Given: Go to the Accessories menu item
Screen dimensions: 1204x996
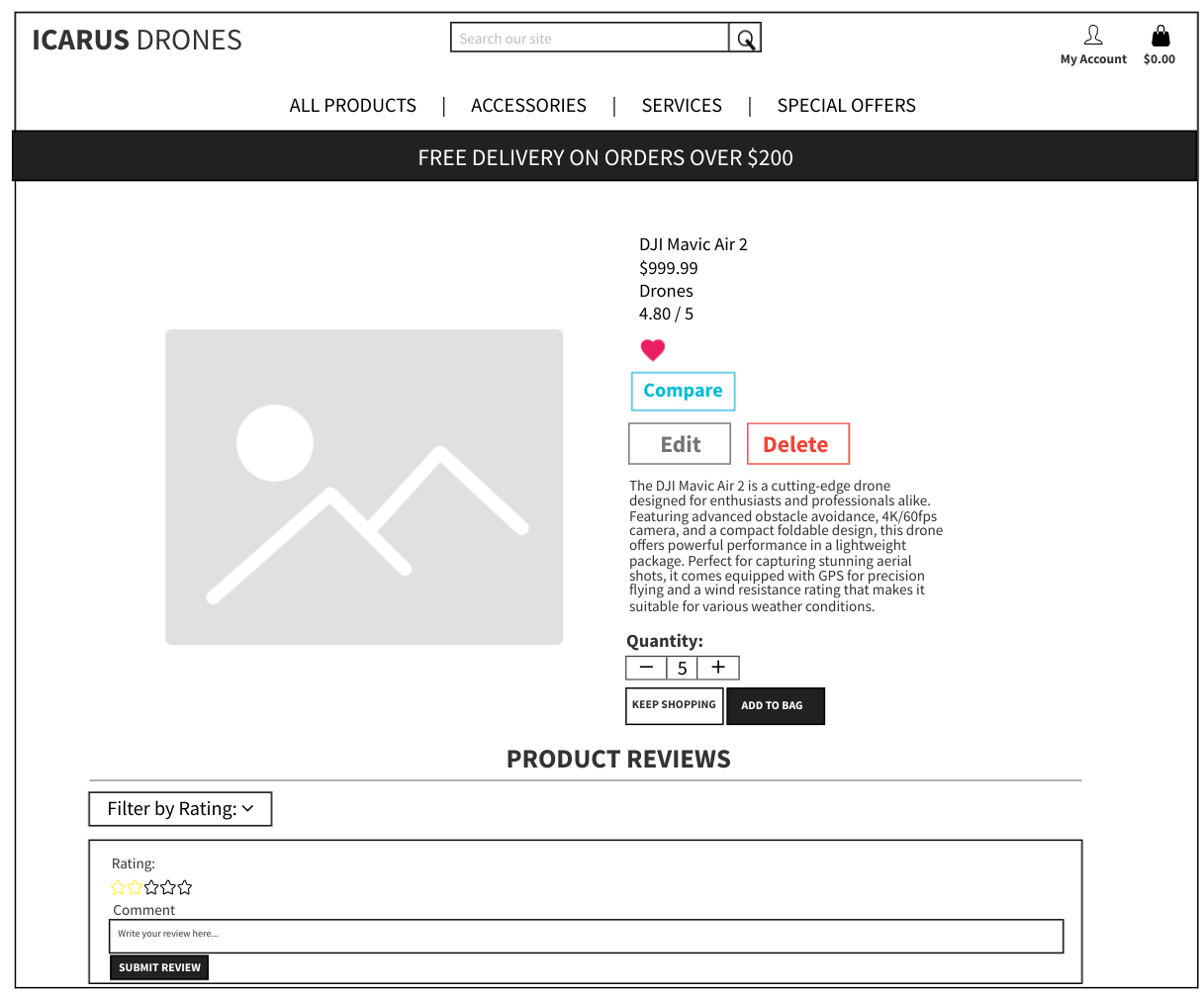Looking at the screenshot, I should (528, 106).
